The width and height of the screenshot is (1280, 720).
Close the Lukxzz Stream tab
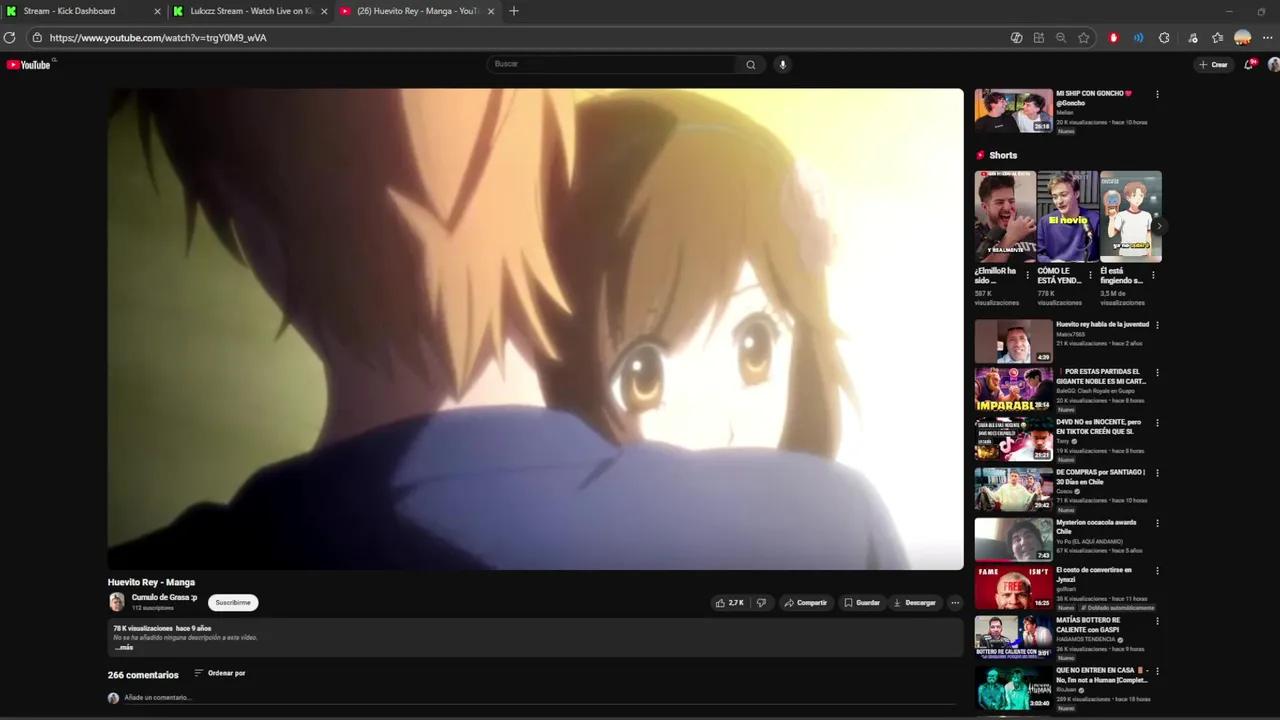(x=324, y=11)
